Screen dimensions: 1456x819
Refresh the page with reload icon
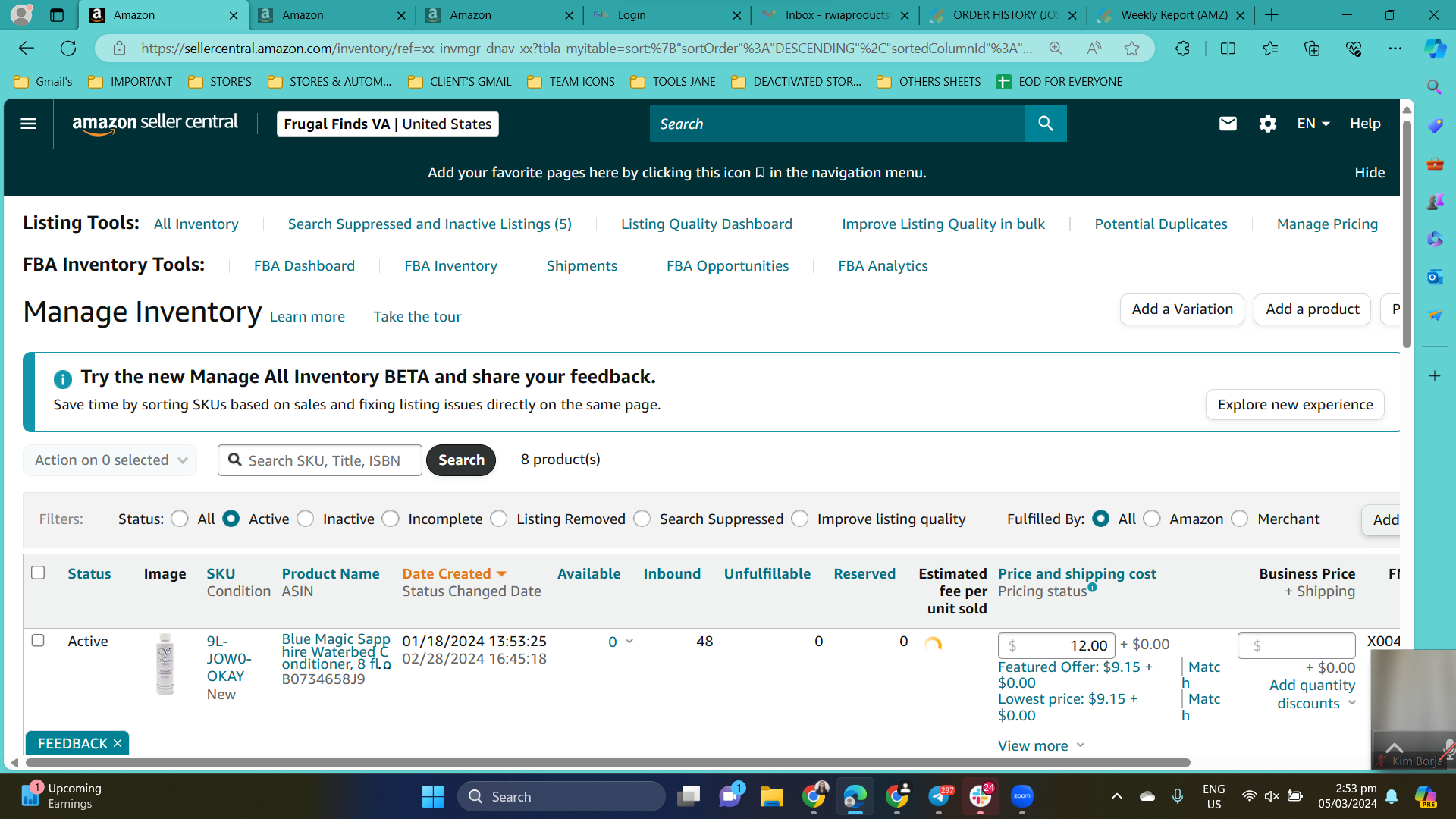click(x=68, y=49)
